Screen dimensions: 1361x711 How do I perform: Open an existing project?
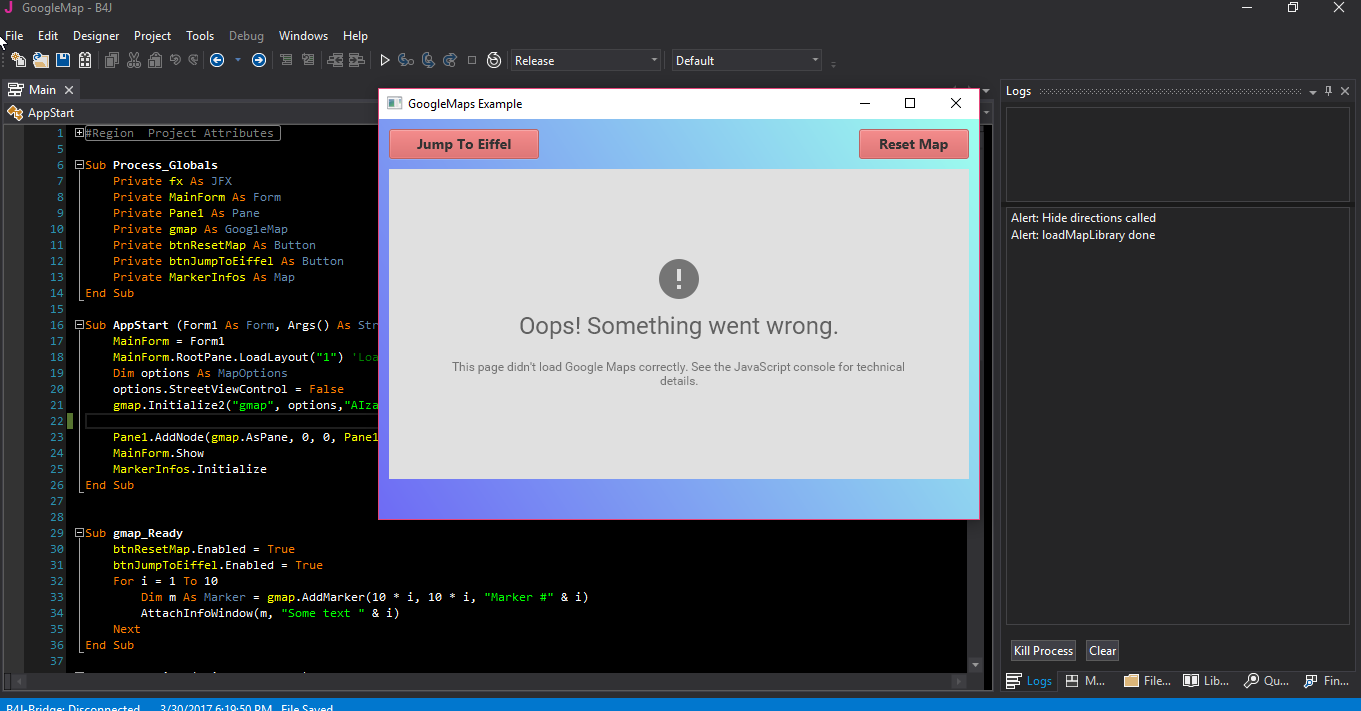coord(40,60)
